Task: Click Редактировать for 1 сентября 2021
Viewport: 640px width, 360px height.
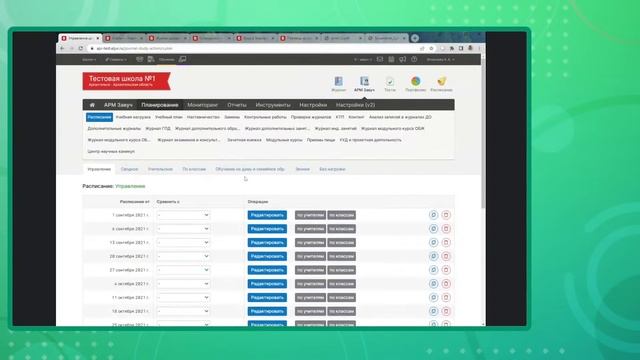Action: click(x=267, y=215)
